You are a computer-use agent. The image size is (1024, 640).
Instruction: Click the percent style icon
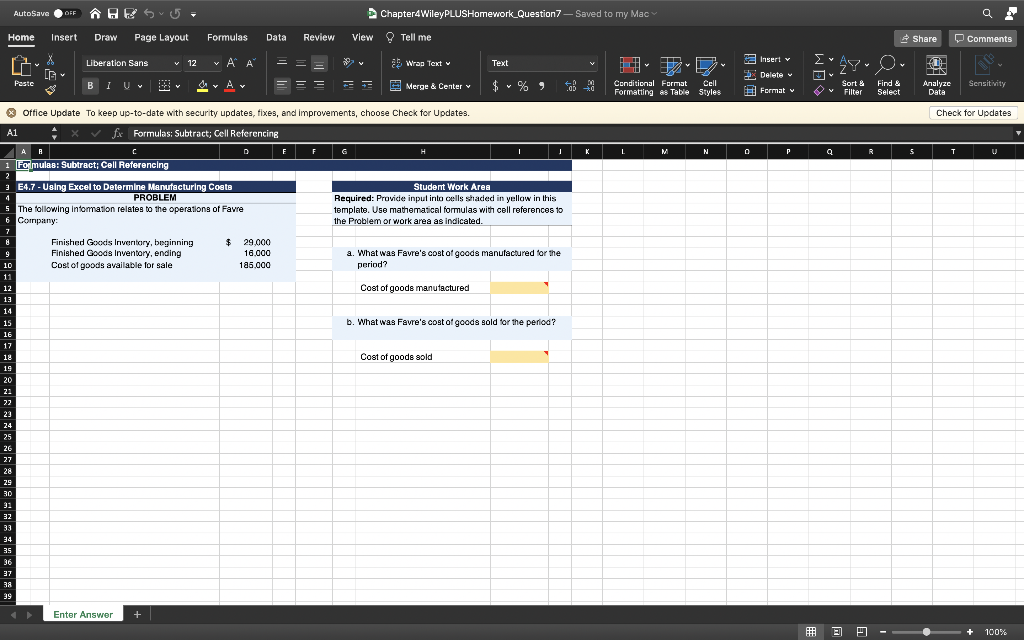[x=523, y=86]
